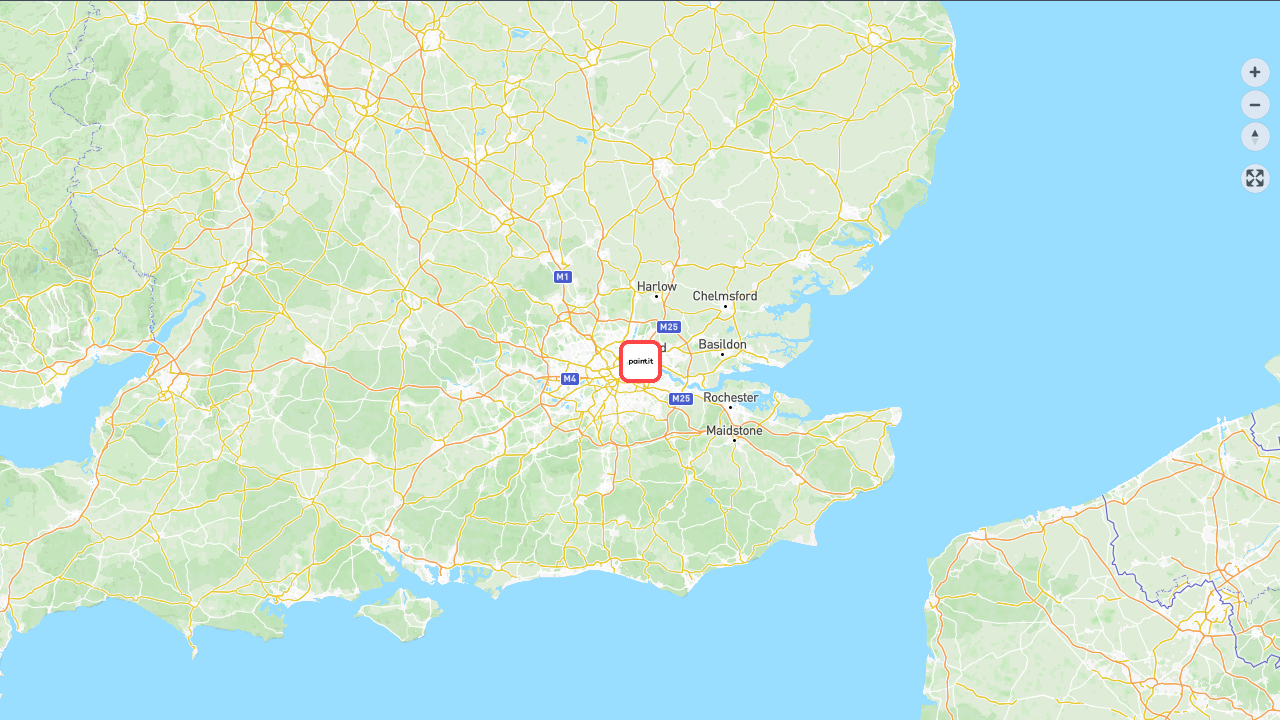The image size is (1280, 720).
Task: Click the M1 motorway shield
Action: click(563, 276)
